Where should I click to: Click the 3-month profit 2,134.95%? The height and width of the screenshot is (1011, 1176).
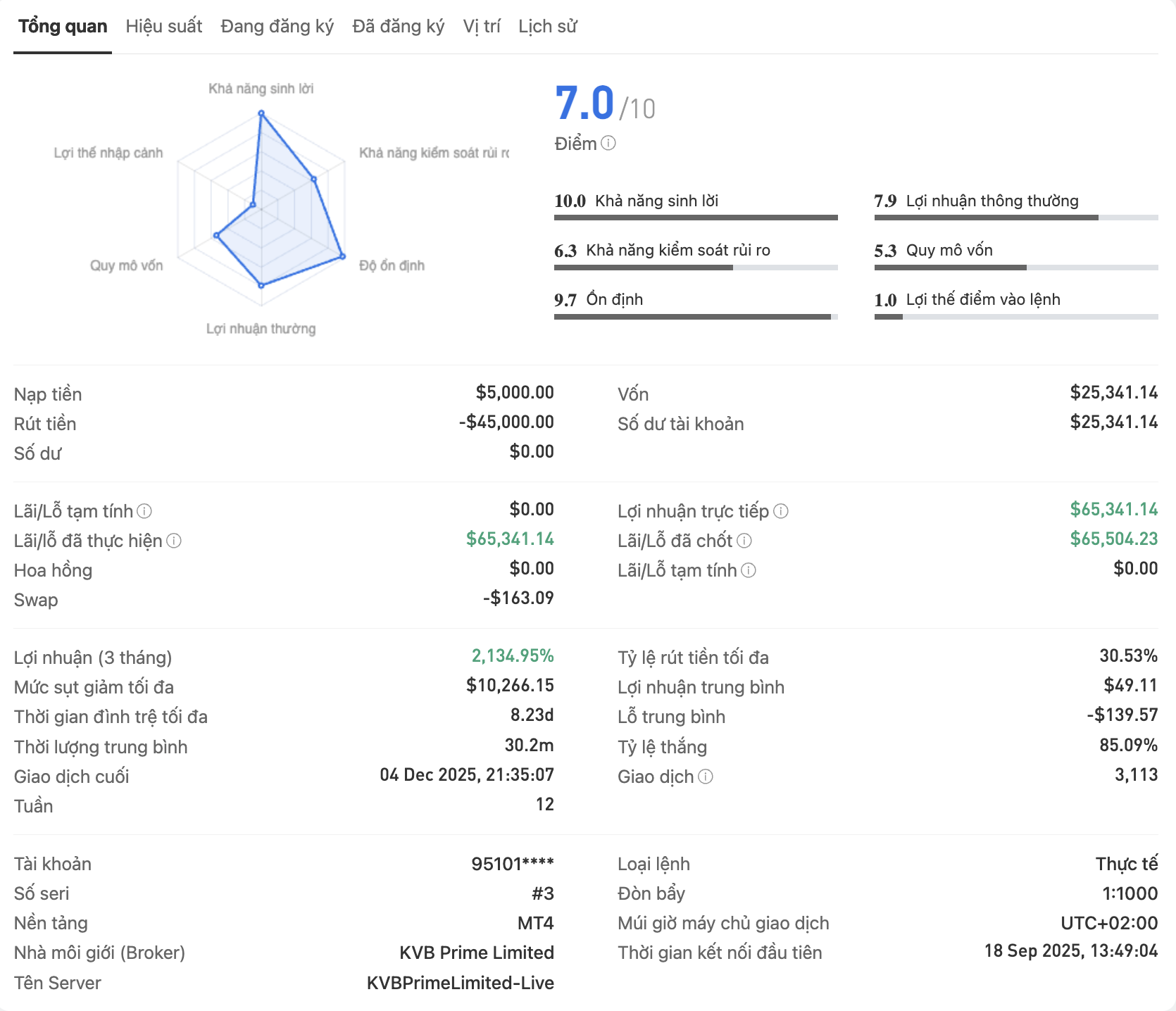(513, 655)
